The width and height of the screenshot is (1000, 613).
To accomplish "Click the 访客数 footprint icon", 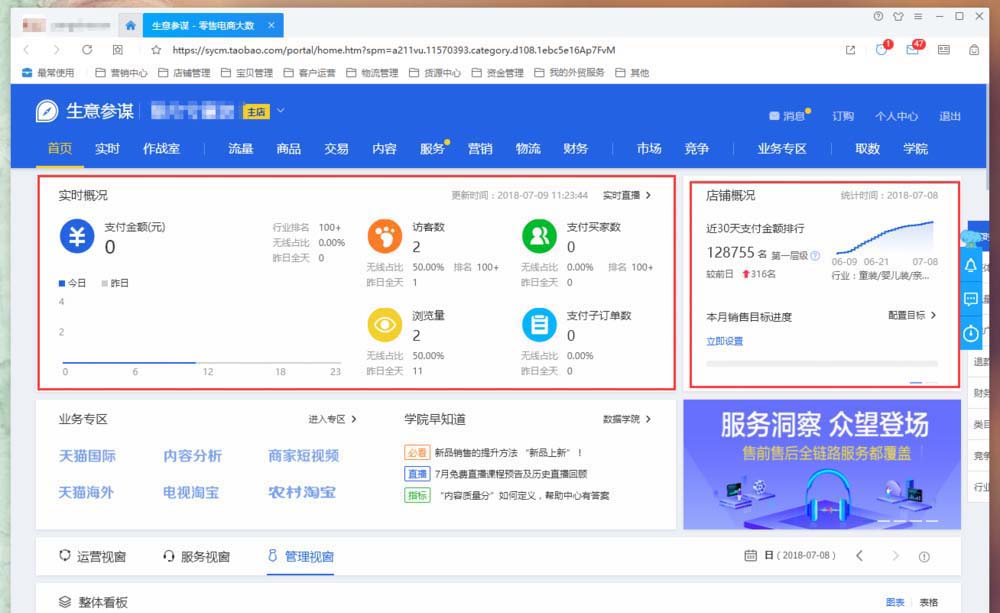I will click(x=385, y=236).
